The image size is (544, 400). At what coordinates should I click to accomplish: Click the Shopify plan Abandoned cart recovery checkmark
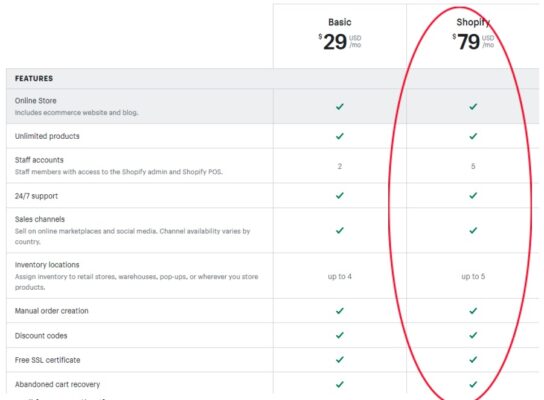[x=473, y=384]
